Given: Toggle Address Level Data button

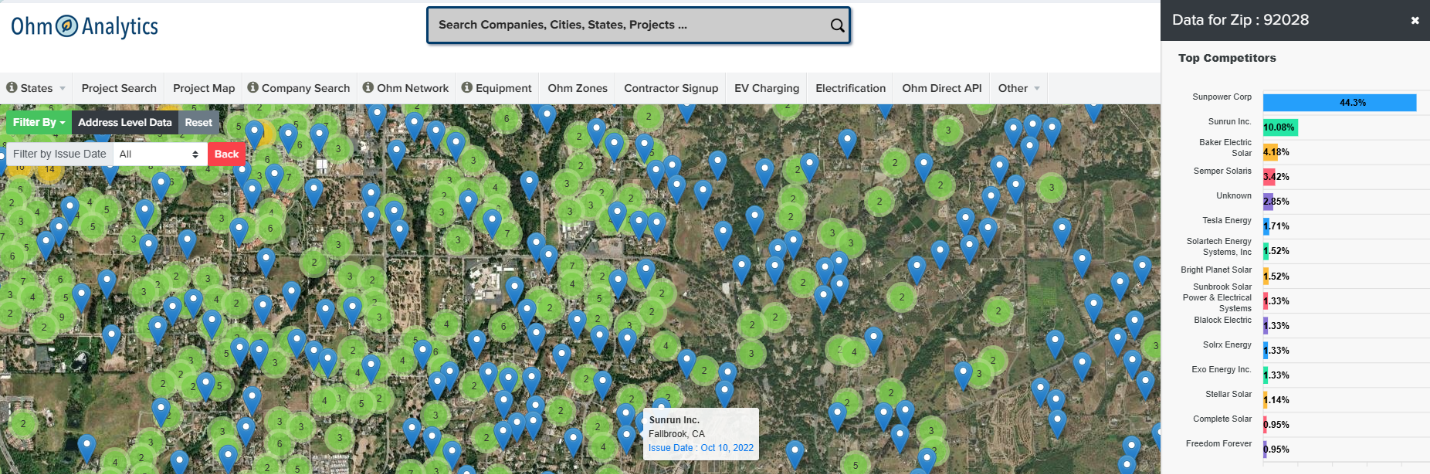Looking at the screenshot, I should coord(125,123).
